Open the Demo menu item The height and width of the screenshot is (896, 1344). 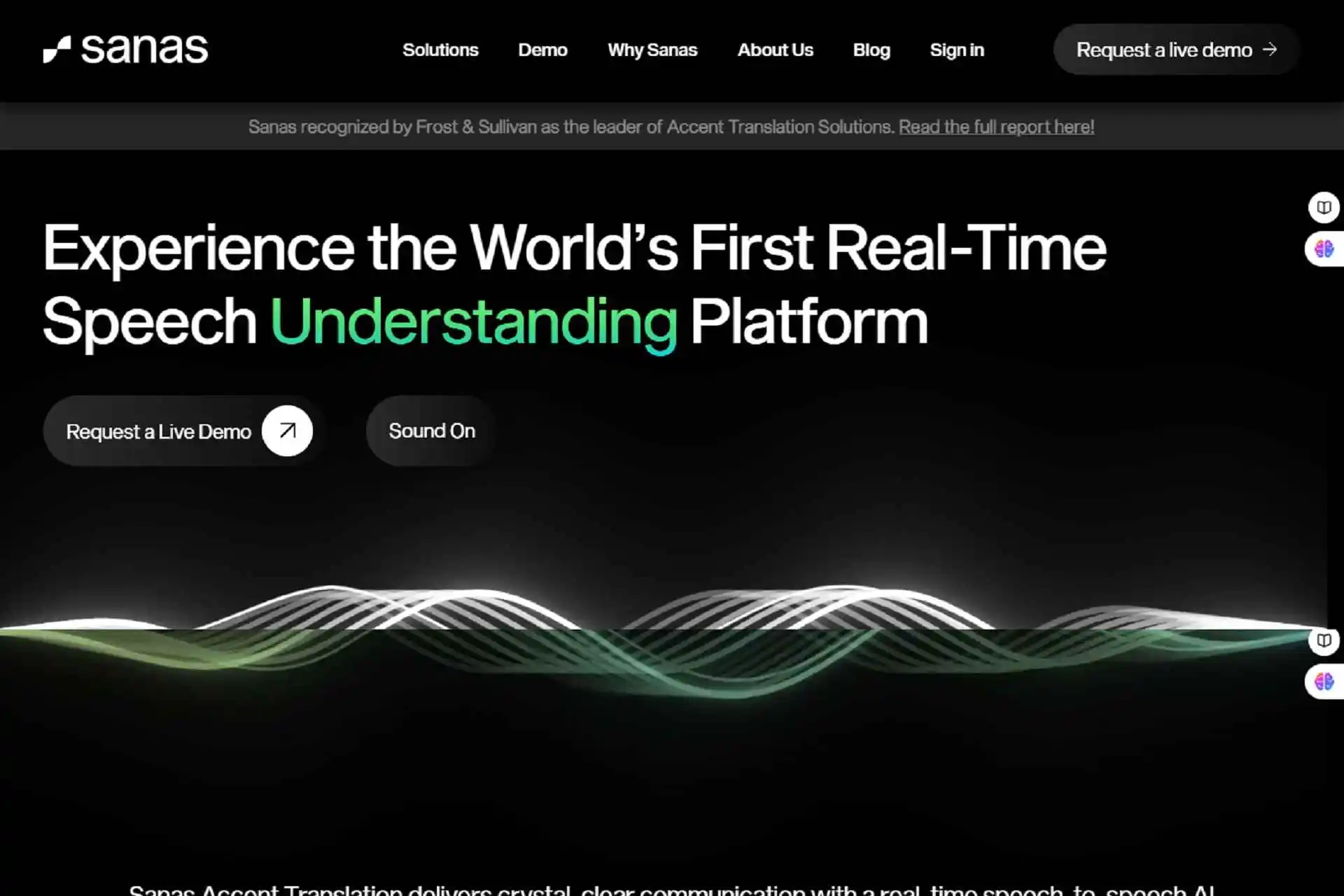[542, 50]
